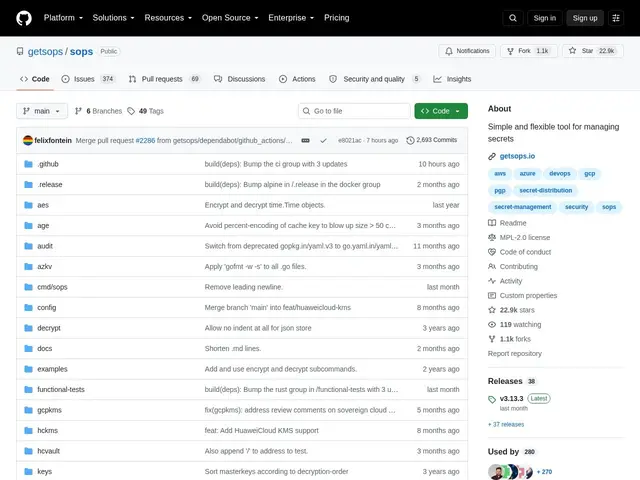Open the sops repository name link

coord(81,51)
